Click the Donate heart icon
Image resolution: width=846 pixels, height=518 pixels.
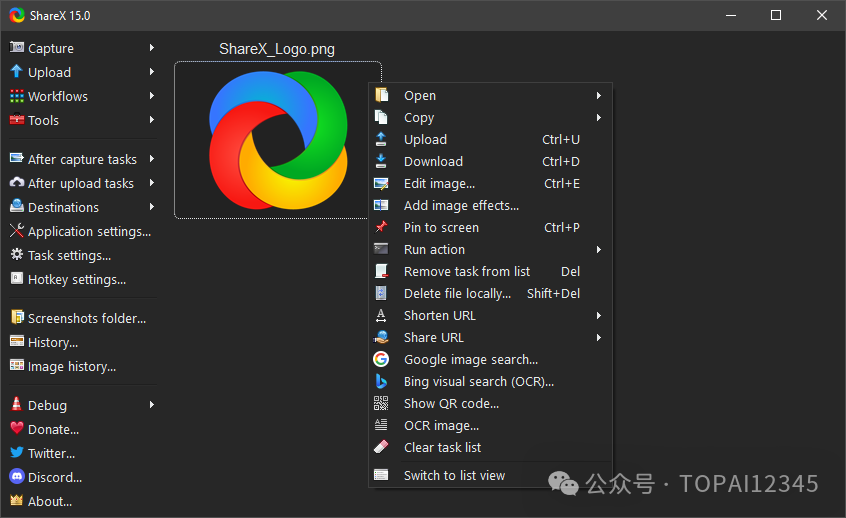pos(16,430)
